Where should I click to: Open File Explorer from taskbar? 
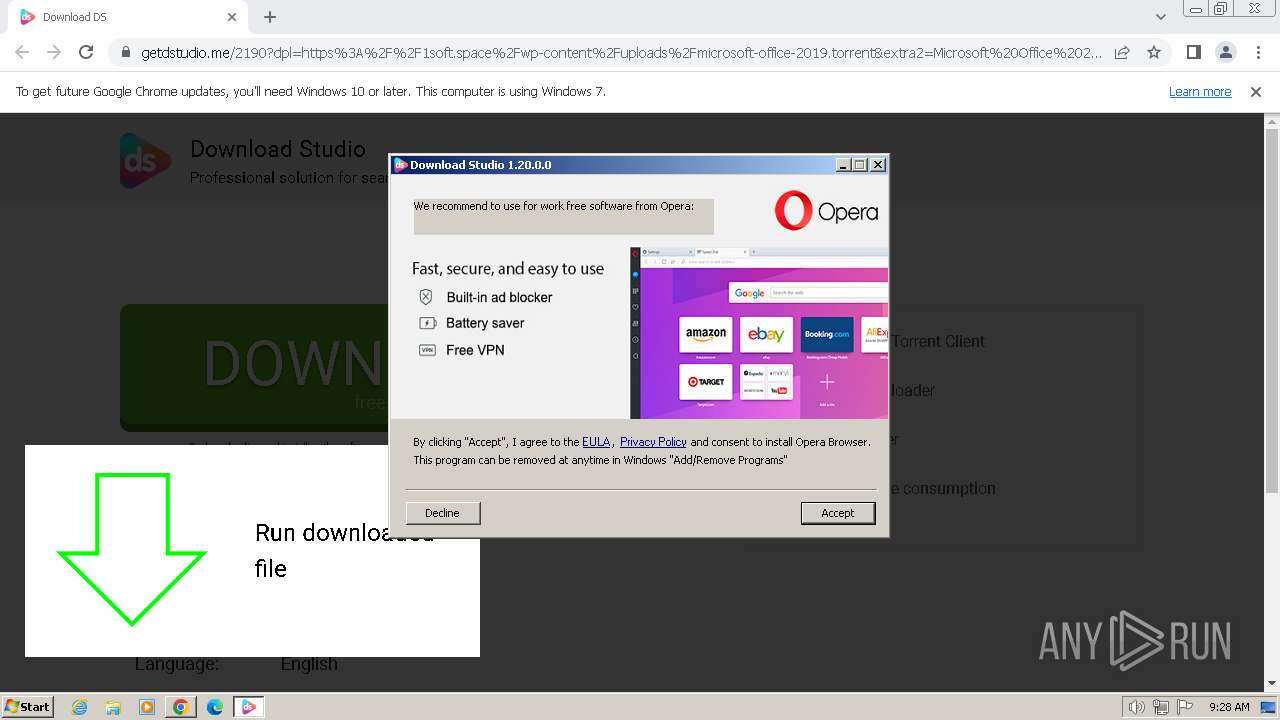113,707
